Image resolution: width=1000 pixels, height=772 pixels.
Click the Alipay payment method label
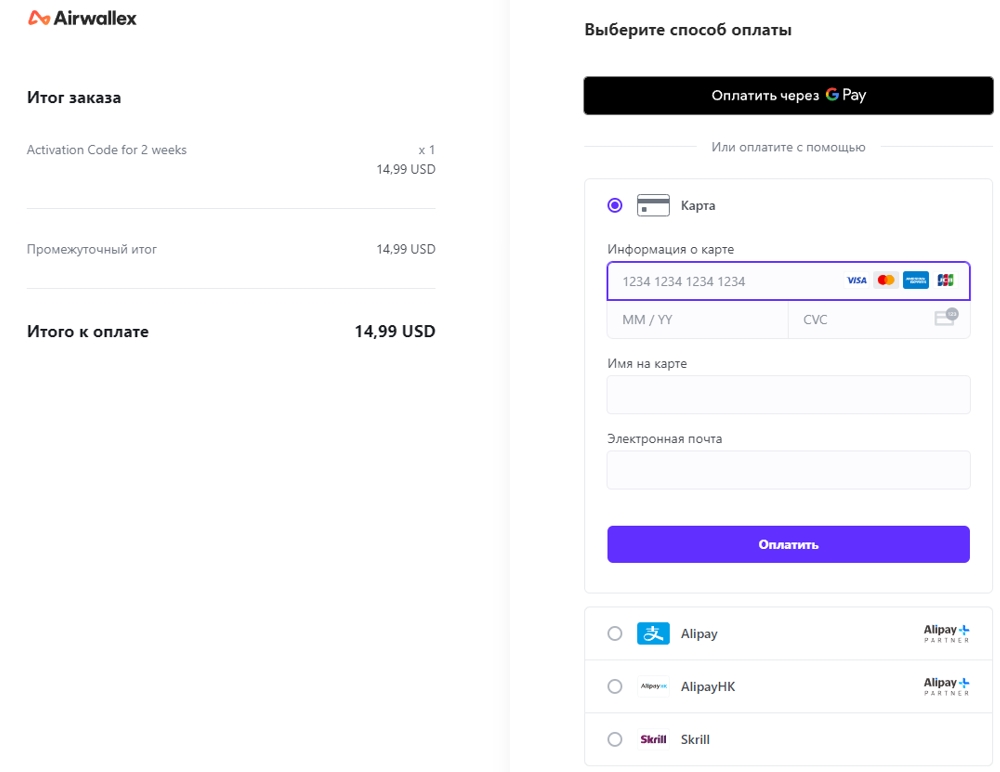[x=699, y=634]
